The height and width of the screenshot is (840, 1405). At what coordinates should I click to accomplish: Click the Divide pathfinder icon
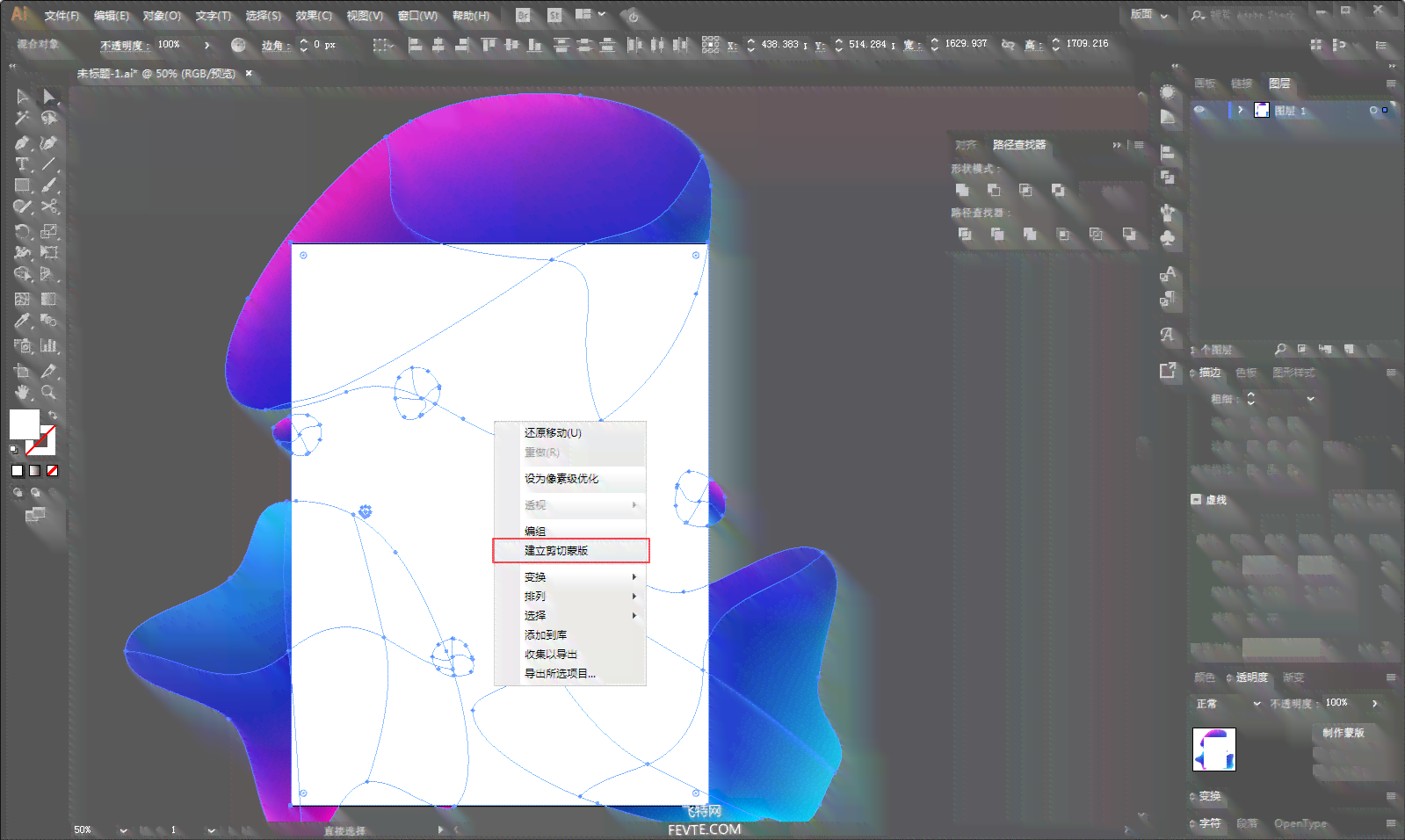[965, 234]
